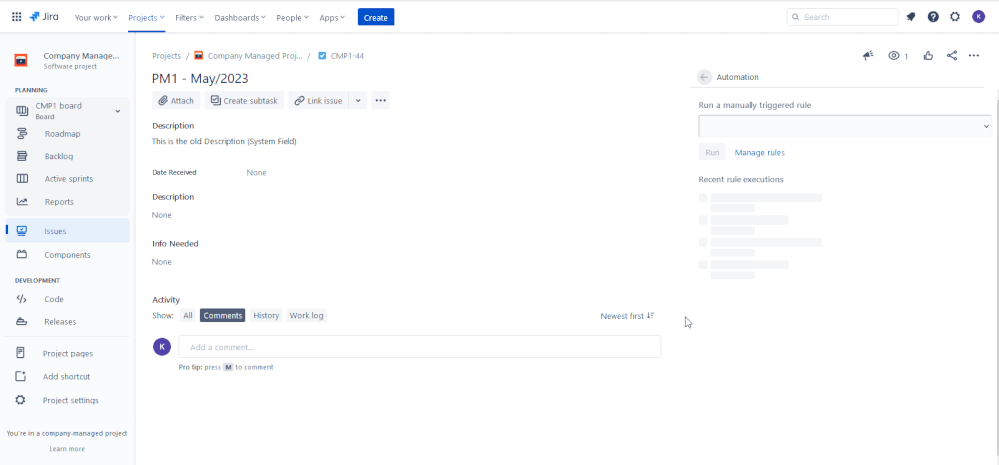The height and width of the screenshot is (465, 999).
Task: Go back from the Automation panel
Action: coord(704,77)
